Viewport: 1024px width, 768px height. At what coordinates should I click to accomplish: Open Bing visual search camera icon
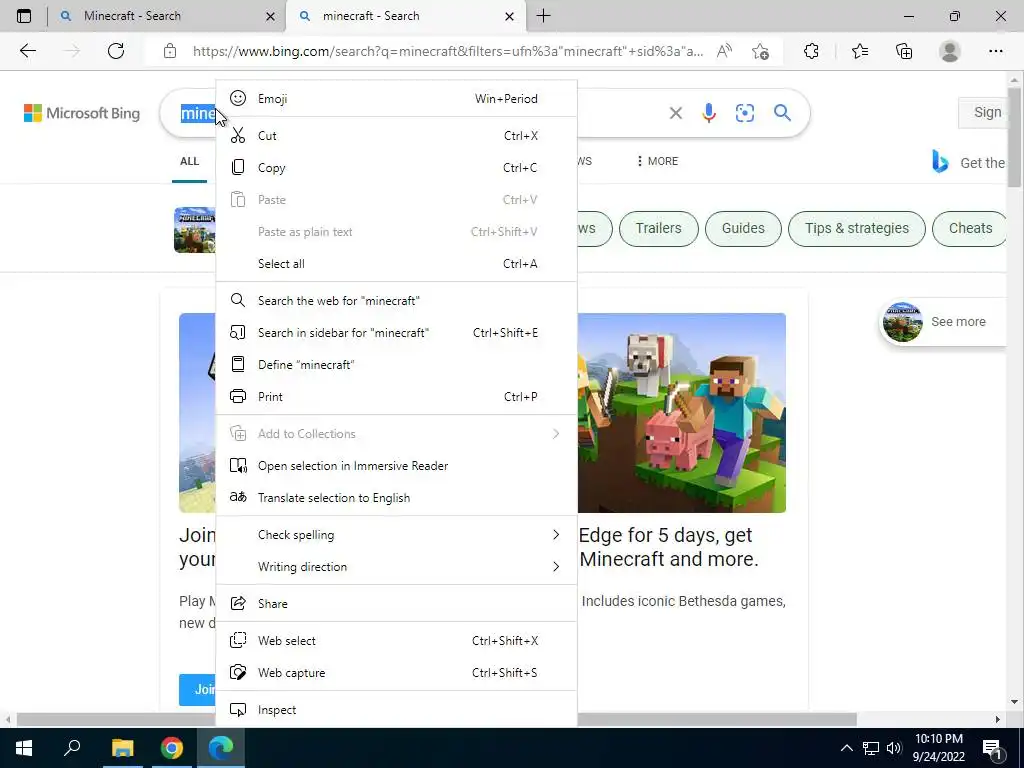click(x=744, y=113)
